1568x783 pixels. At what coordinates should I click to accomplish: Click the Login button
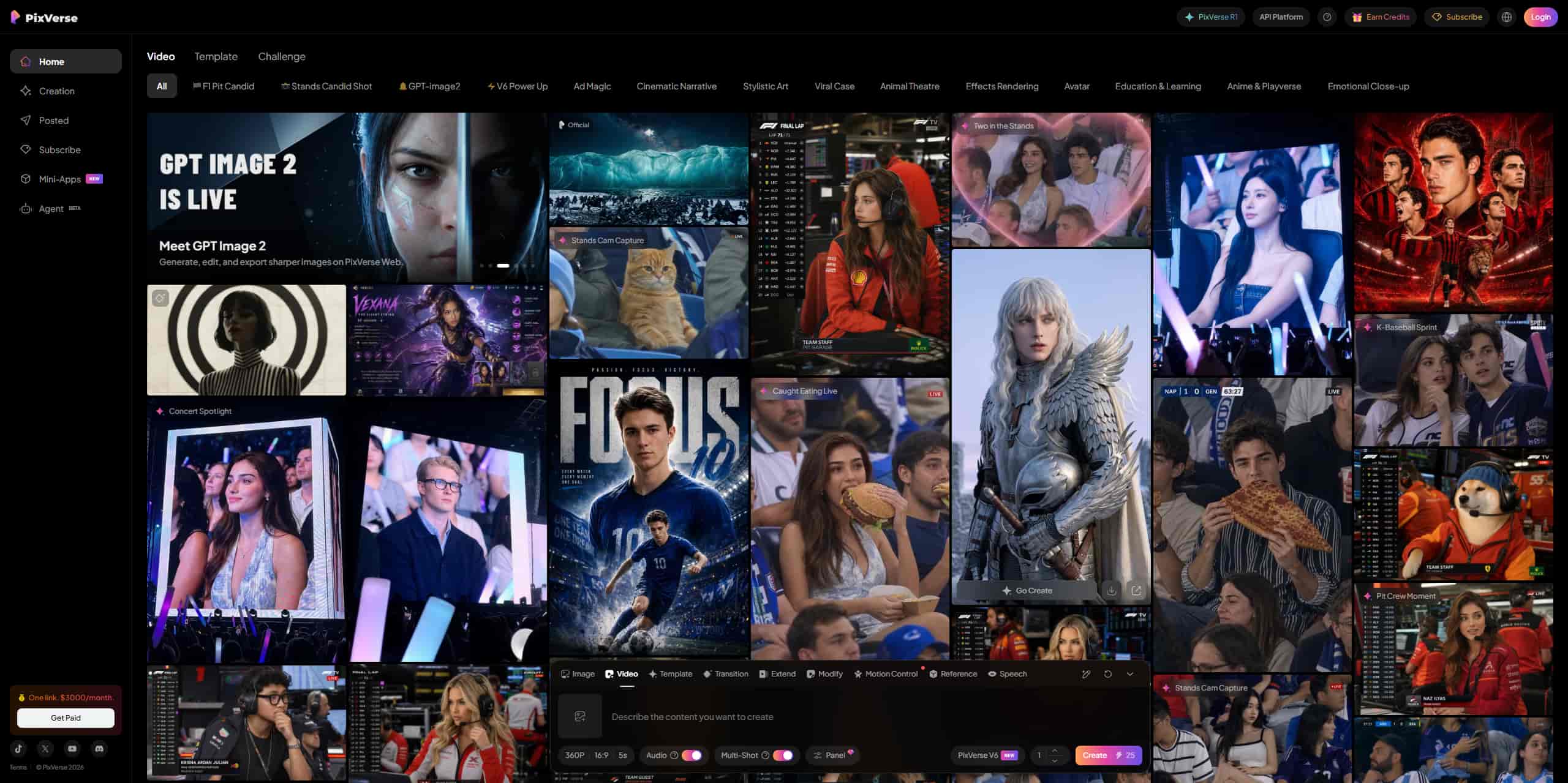click(x=1540, y=17)
